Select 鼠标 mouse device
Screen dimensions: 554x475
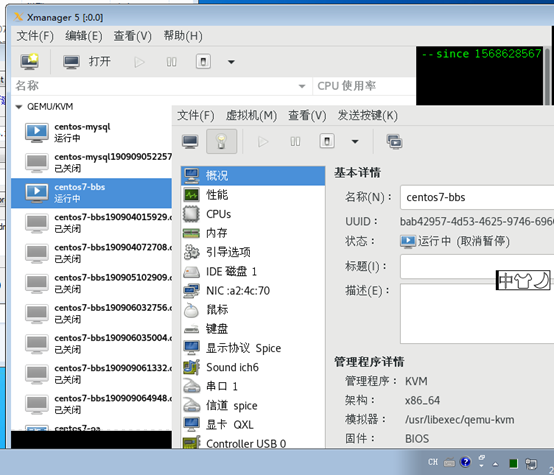click(x=253, y=310)
